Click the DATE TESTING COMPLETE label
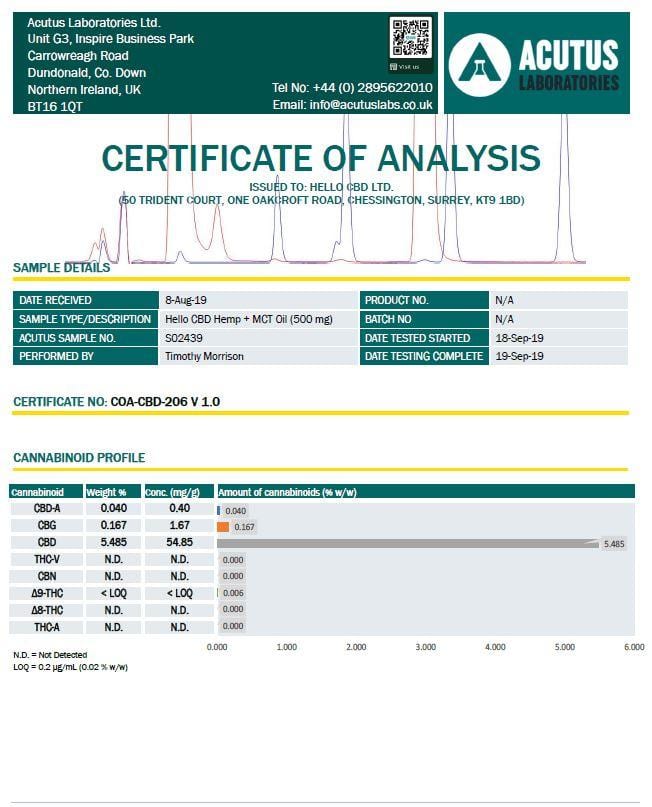Screen dimensions: 652x807 point(424,356)
